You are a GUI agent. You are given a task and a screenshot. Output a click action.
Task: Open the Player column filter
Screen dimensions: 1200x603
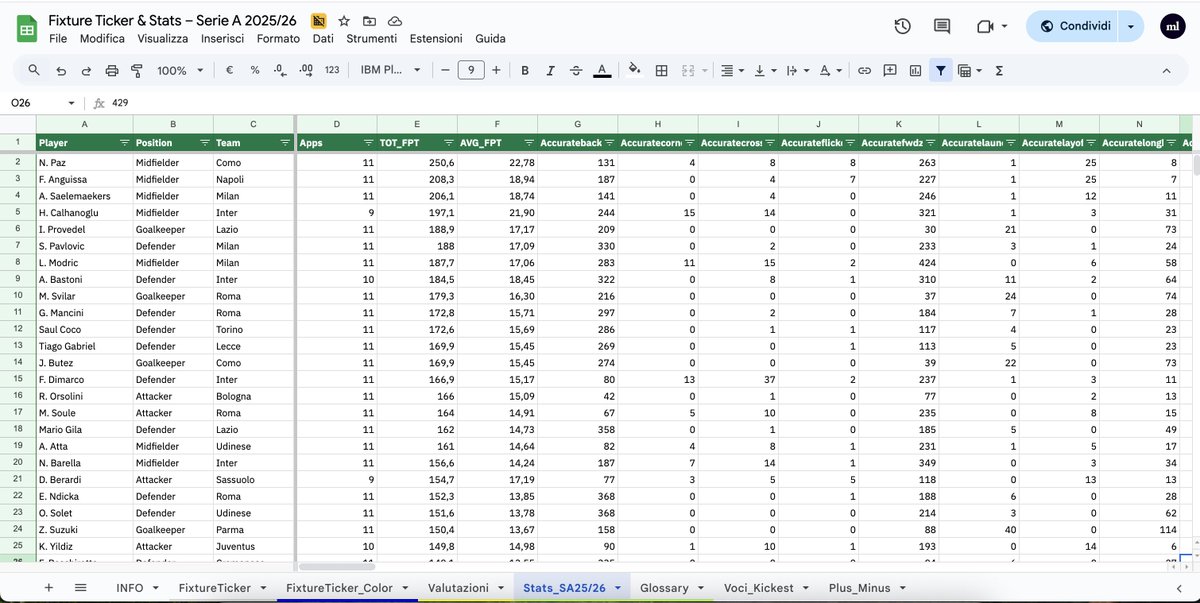pos(125,142)
